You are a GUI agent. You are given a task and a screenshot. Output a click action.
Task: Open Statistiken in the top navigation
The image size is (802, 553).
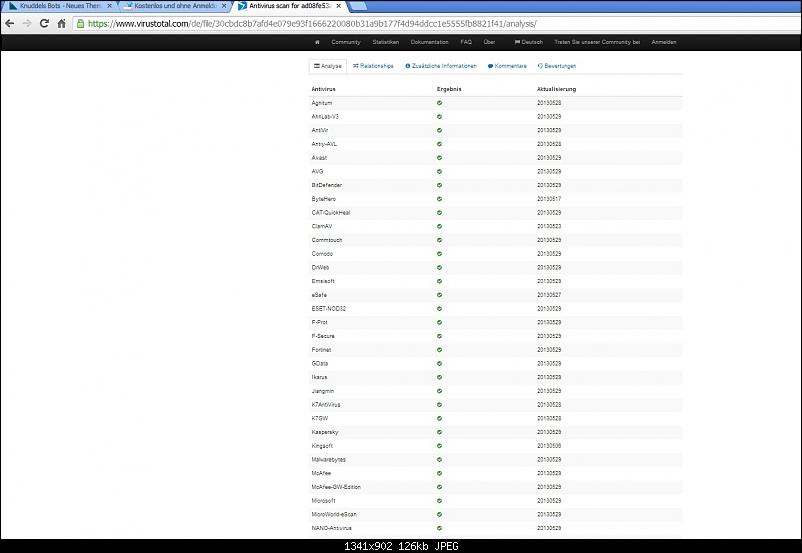point(386,42)
